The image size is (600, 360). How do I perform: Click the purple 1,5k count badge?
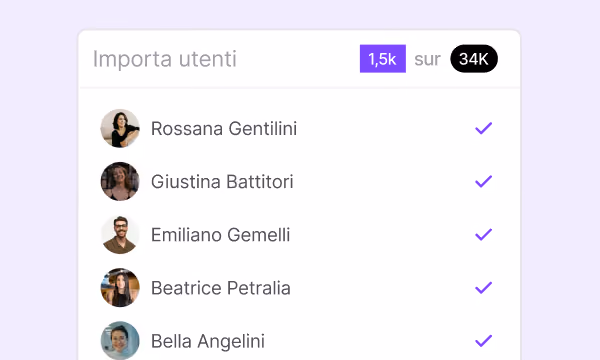(x=383, y=59)
